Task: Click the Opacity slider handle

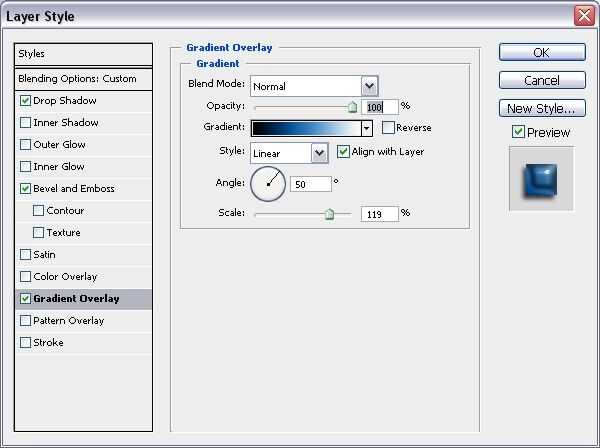Action: [x=352, y=108]
